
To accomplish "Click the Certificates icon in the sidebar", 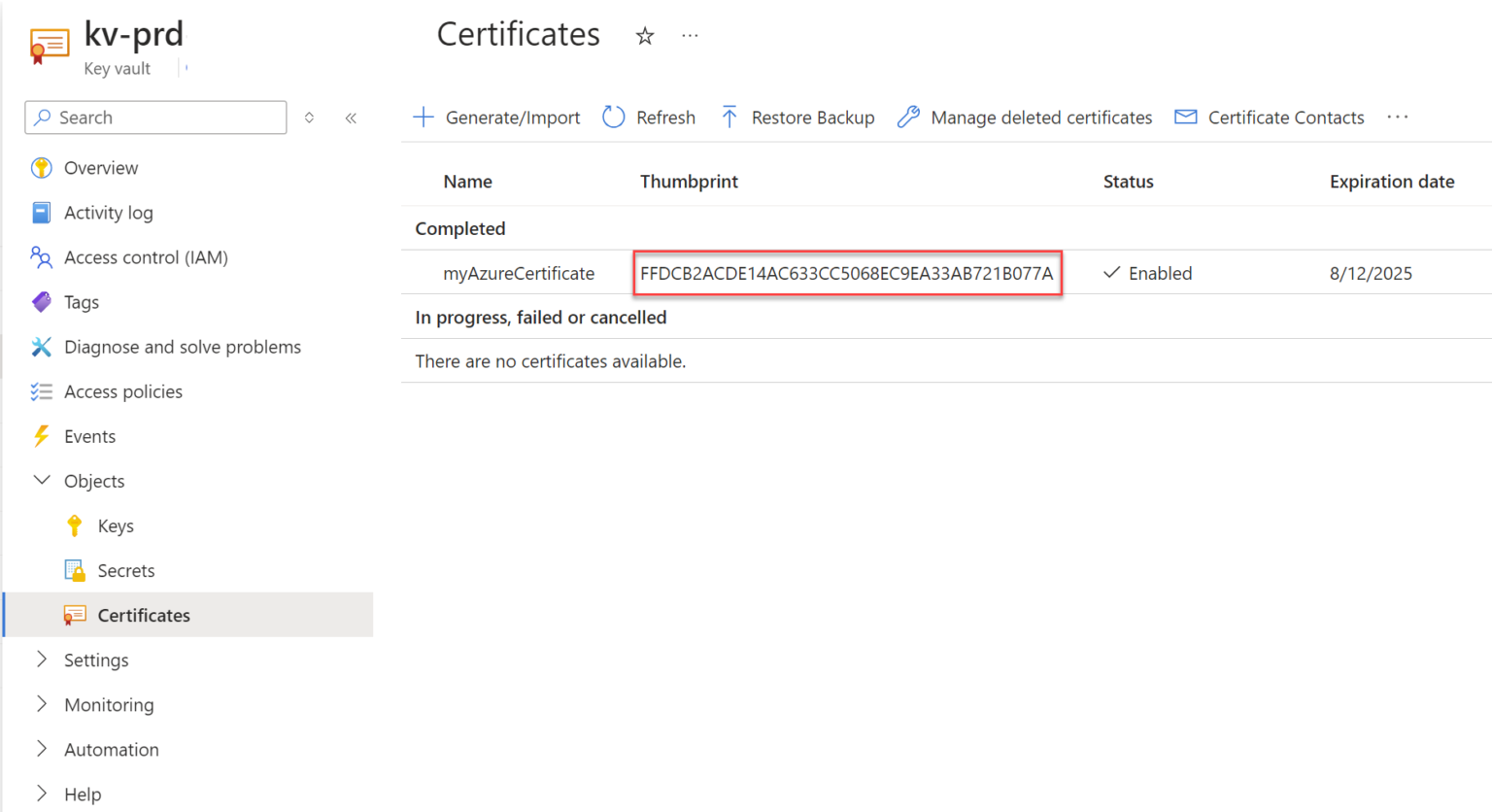I will pos(75,615).
